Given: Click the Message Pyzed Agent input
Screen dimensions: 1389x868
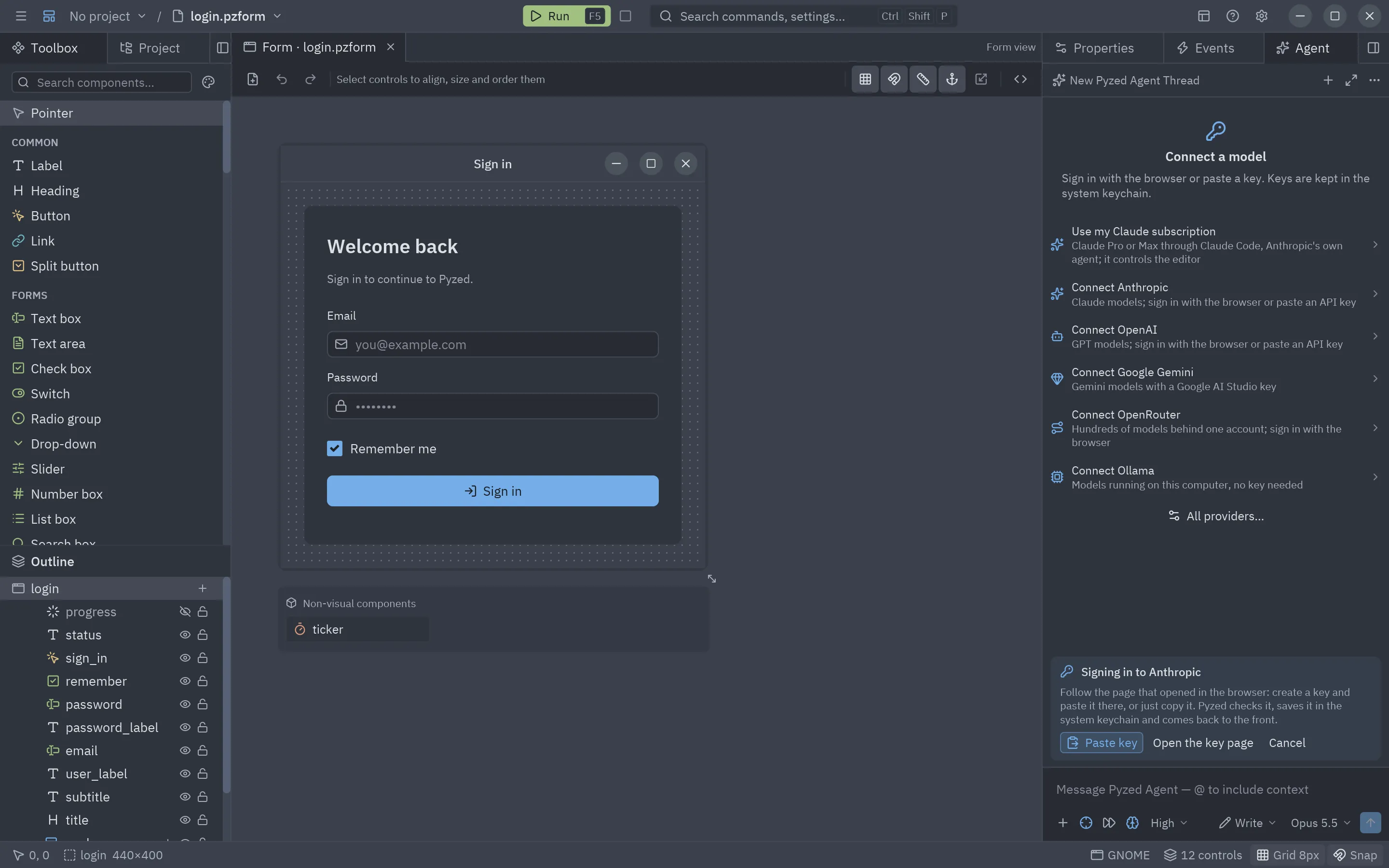Looking at the screenshot, I should 1216,789.
